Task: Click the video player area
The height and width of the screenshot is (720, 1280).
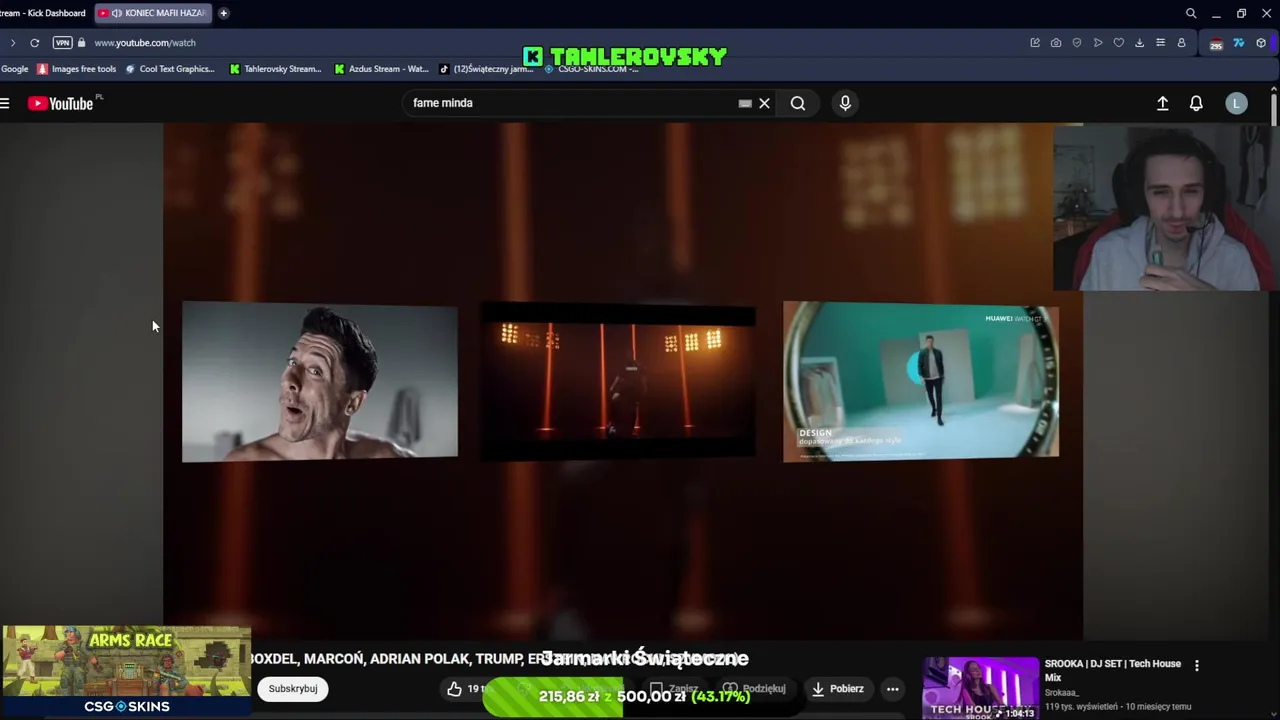Action: click(623, 381)
